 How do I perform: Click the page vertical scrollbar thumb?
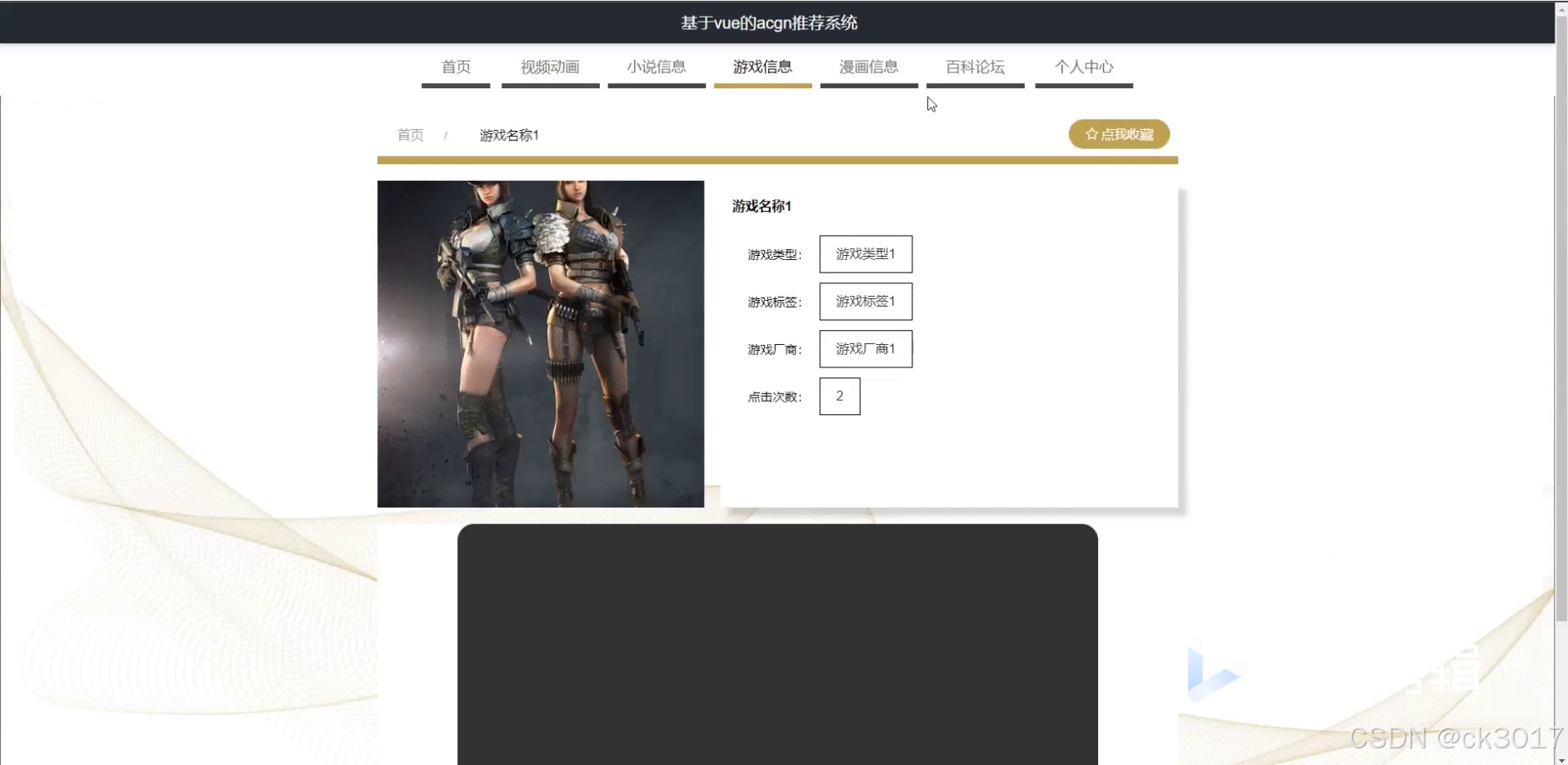[1561, 317]
